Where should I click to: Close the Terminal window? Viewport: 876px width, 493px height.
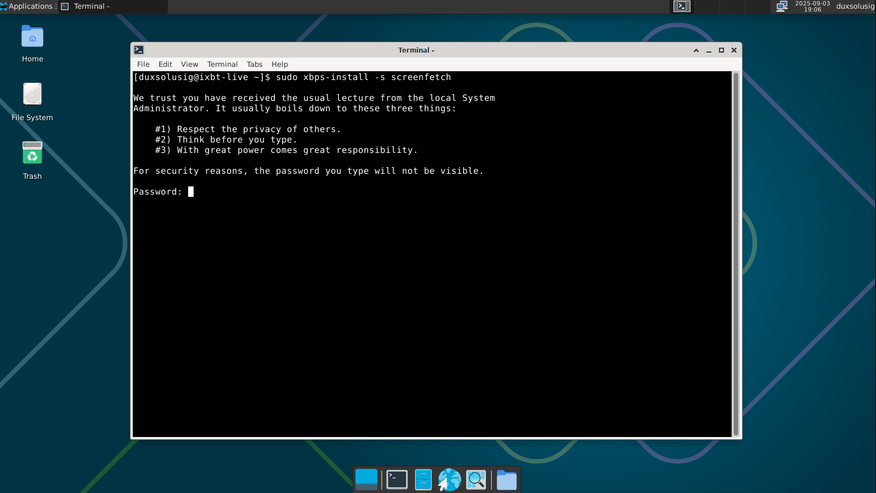tap(734, 50)
